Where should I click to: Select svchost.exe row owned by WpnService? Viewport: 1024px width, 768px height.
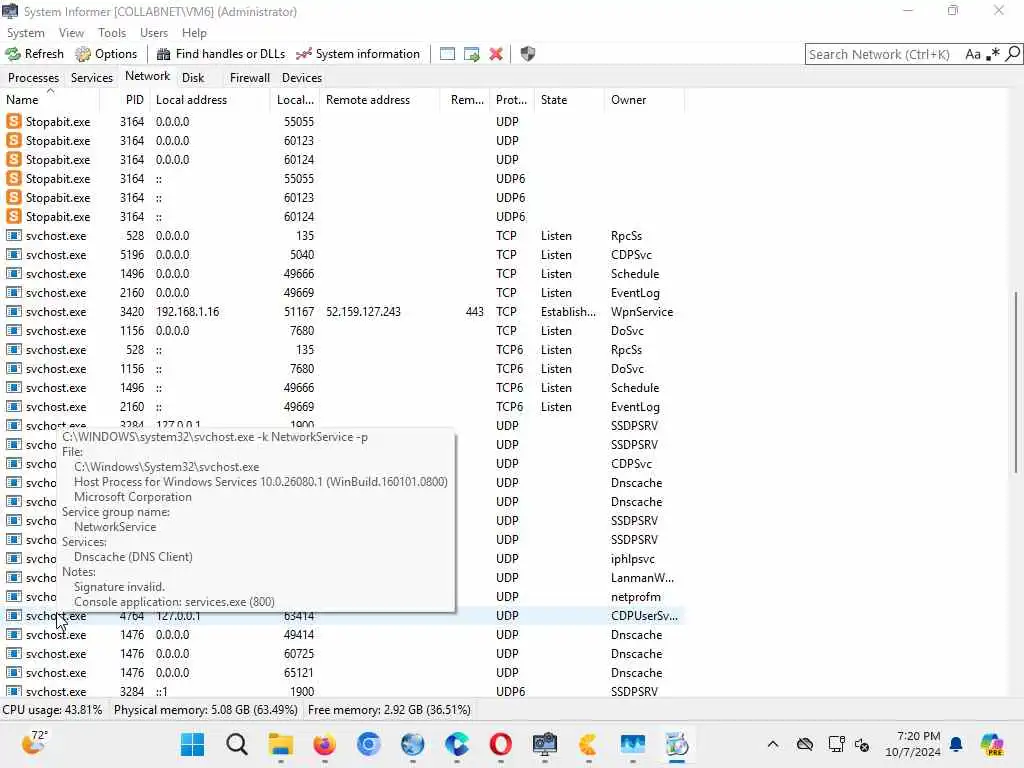pyautogui.click(x=342, y=312)
